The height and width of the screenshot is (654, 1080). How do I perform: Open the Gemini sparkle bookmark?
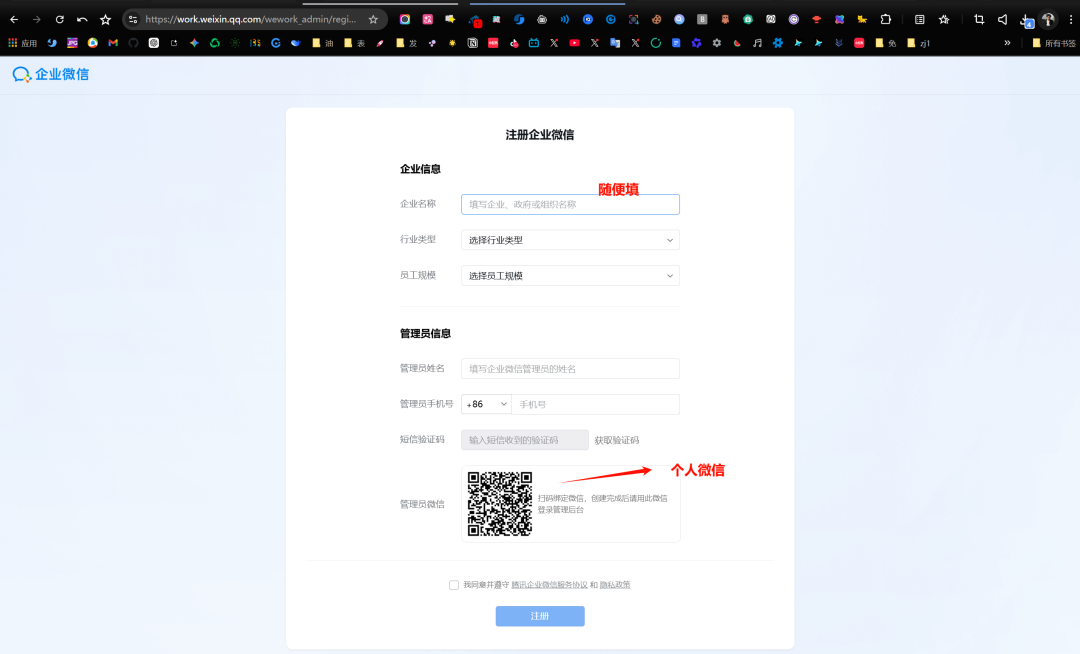pos(194,43)
